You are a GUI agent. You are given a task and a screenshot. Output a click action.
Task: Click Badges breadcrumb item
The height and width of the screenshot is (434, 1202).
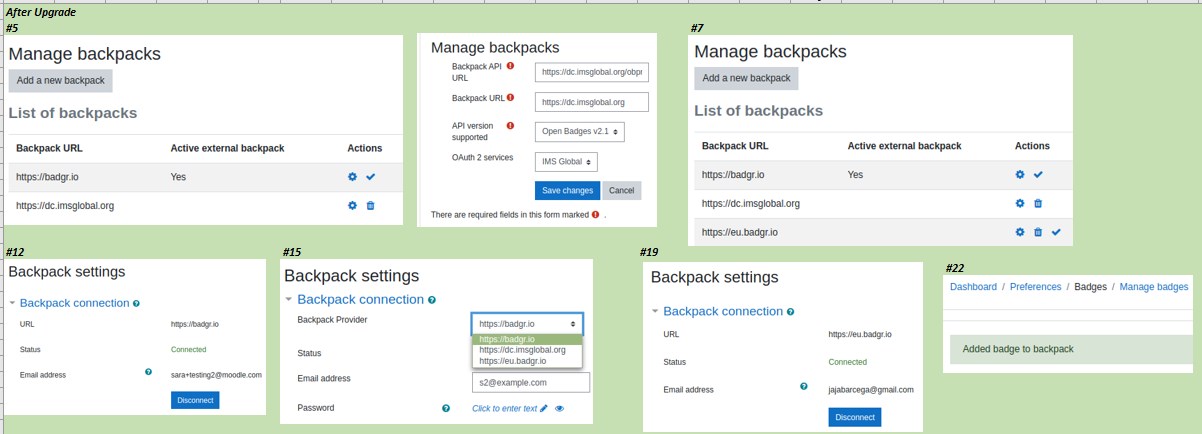[1090, 287]
